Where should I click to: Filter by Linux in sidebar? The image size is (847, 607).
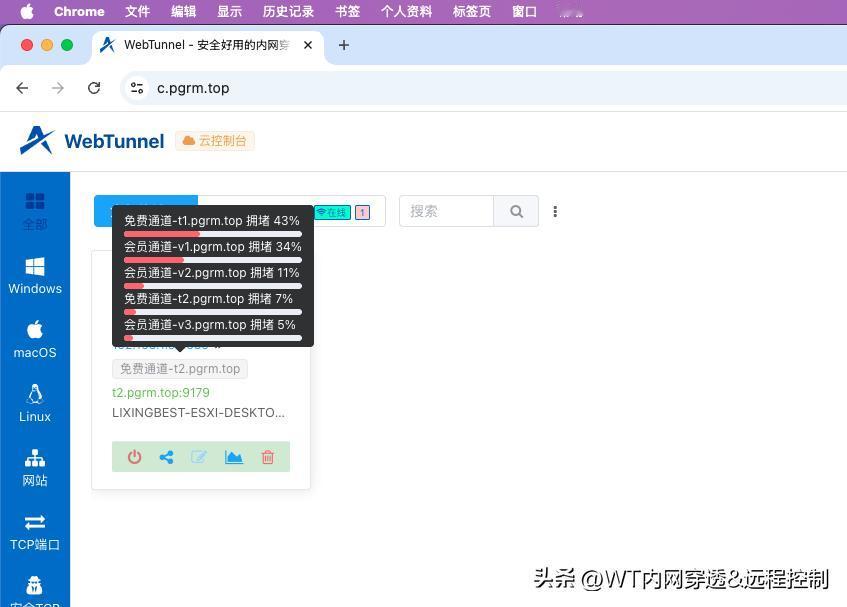35,404
